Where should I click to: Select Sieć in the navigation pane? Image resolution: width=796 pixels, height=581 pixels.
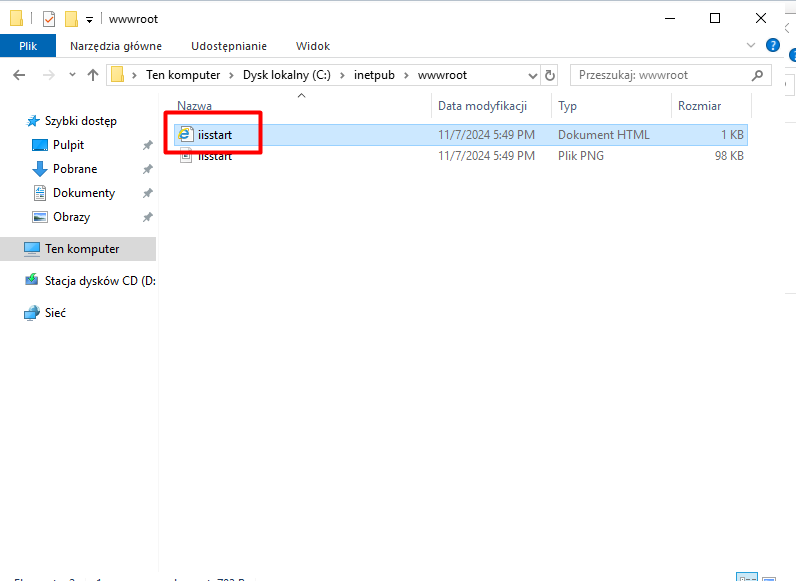click(x=55, y=313)
